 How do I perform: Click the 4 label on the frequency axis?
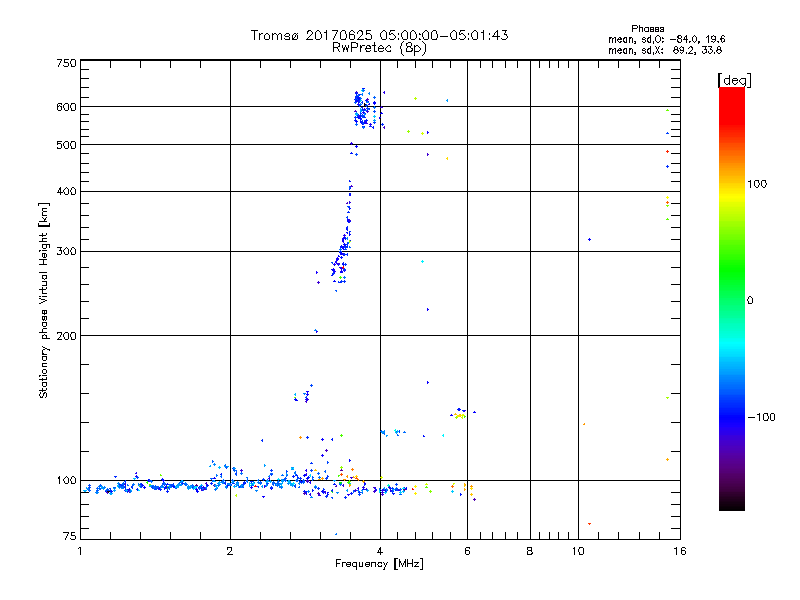point(380,551)
